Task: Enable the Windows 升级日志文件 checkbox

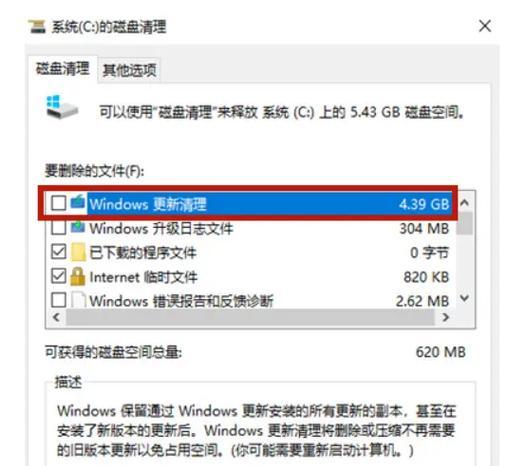Action: click(x=58, y=227)
